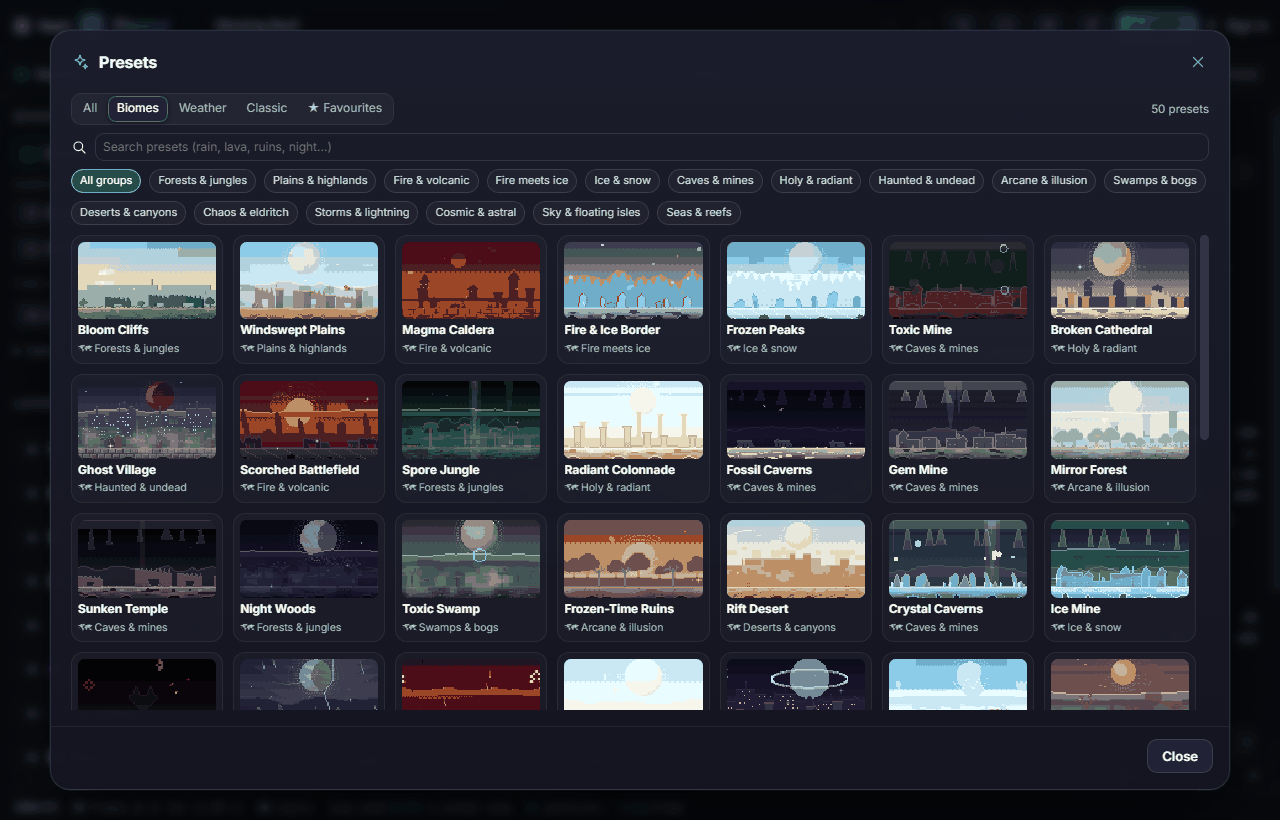1280x820 pixels.
Task: Toggle the Fire & volcanic filter chip
Action: click(431, 181)
